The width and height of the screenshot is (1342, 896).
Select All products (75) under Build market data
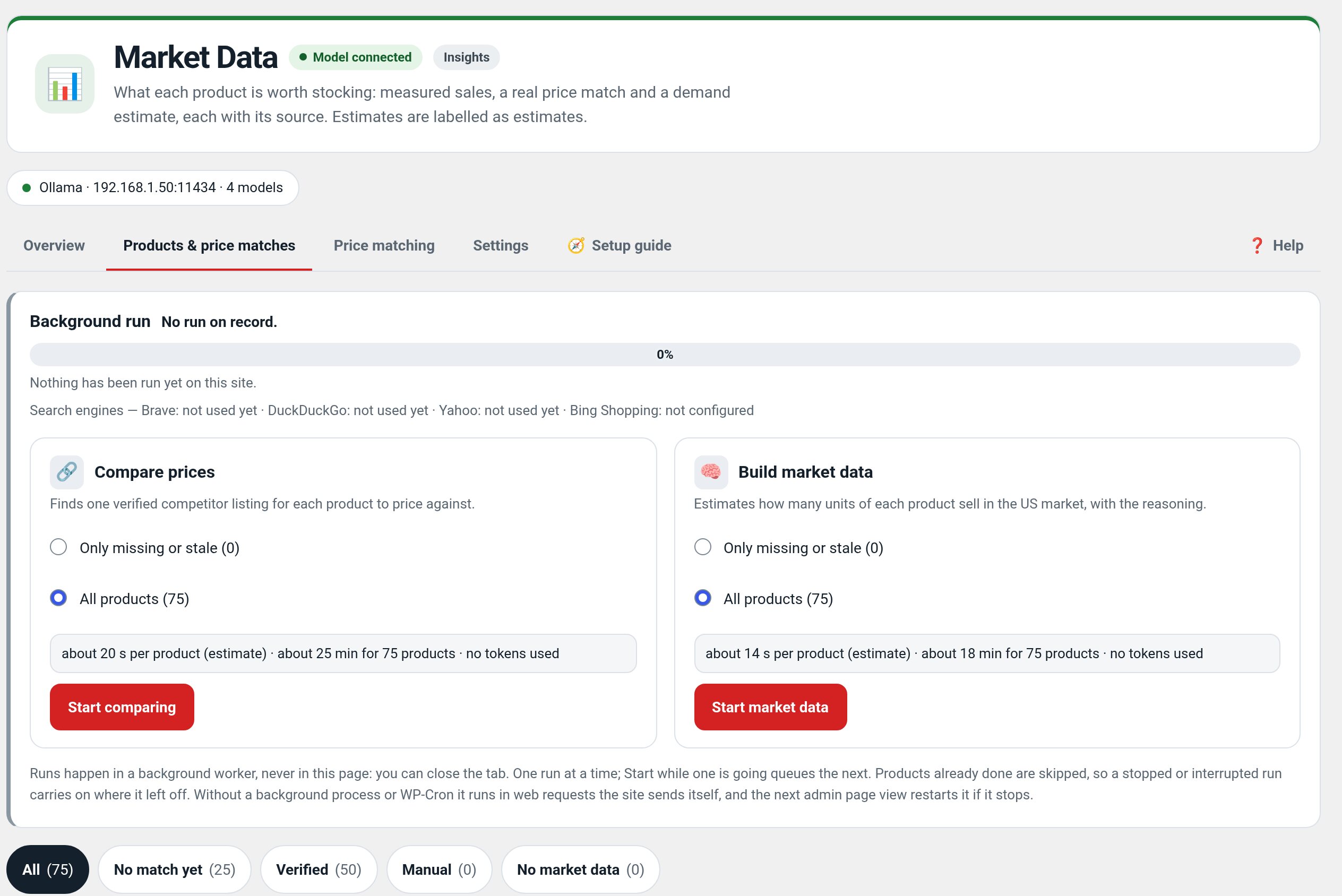coord(703,598)
